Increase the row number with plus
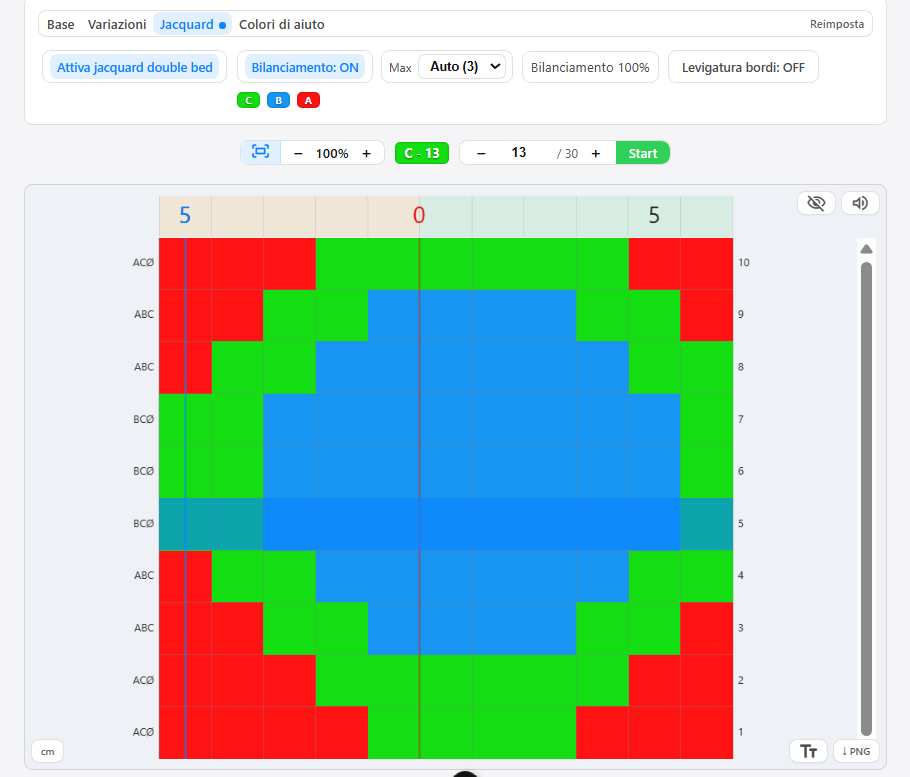The height and width of the screenshot is (777, 910). point(596,153)
